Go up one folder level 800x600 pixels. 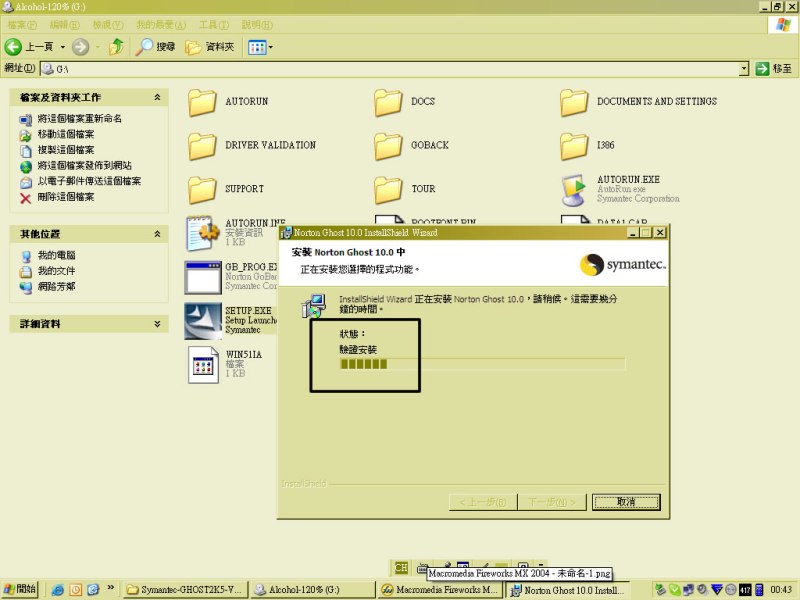click(117, 47)
